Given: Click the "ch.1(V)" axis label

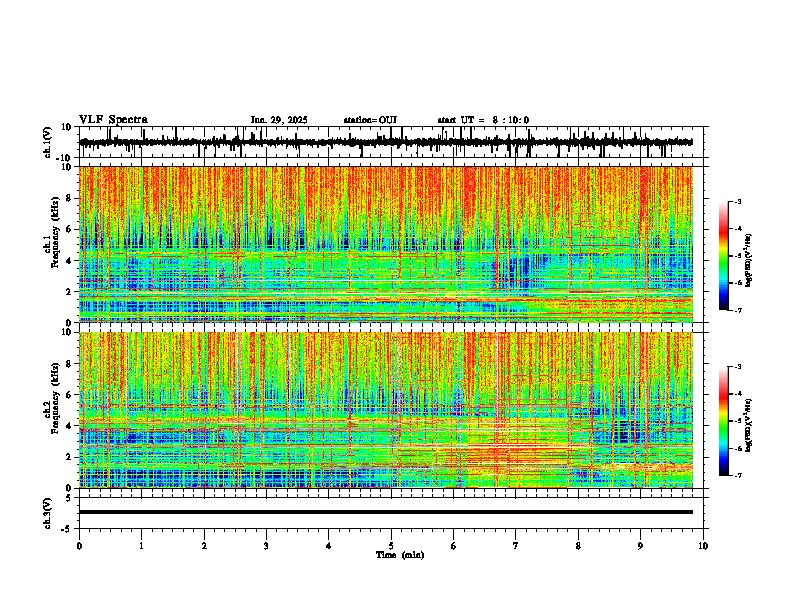Looking at the screenshot, I should (48, 143).
